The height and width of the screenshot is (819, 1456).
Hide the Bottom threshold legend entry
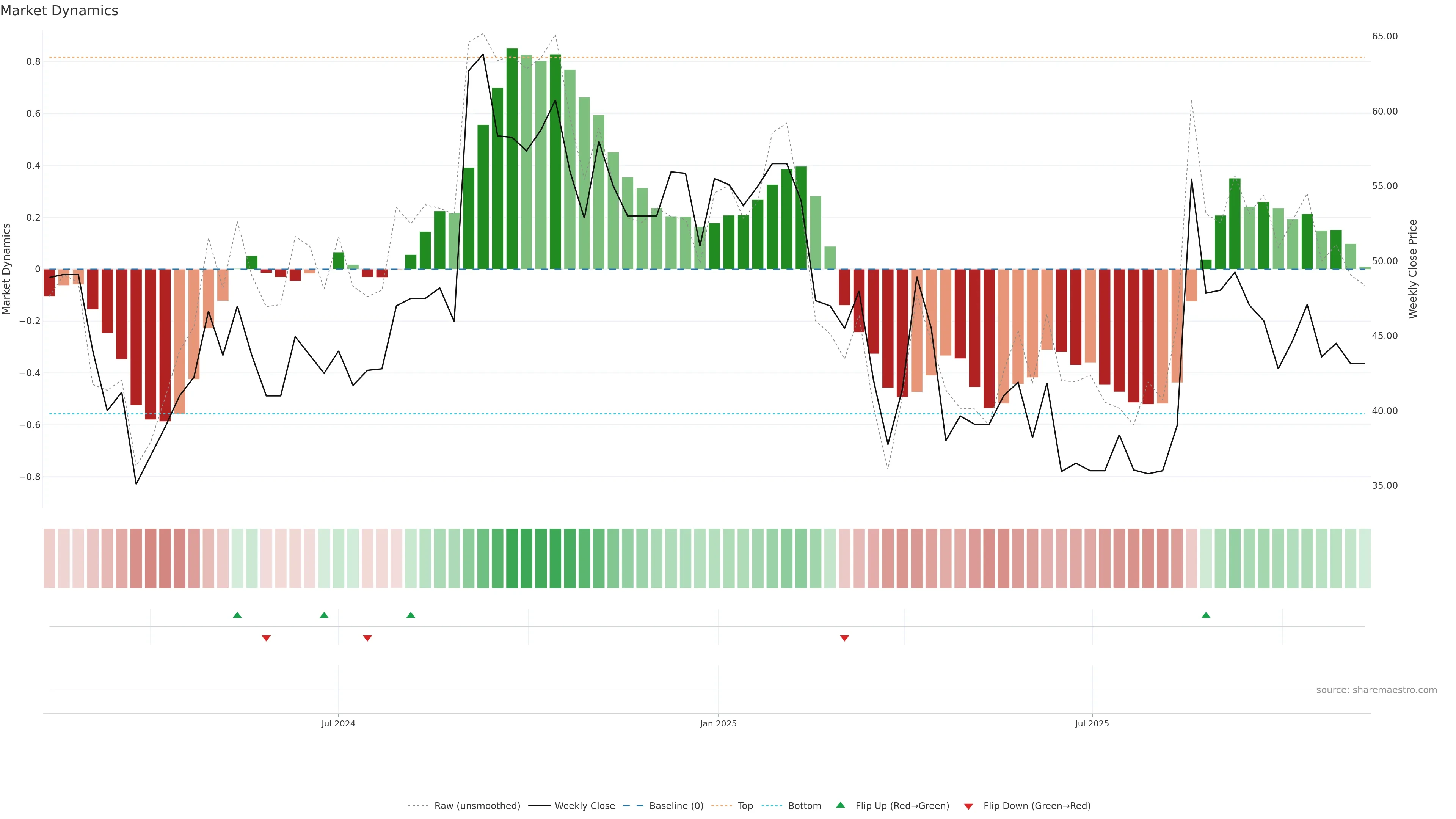(804, 806)
